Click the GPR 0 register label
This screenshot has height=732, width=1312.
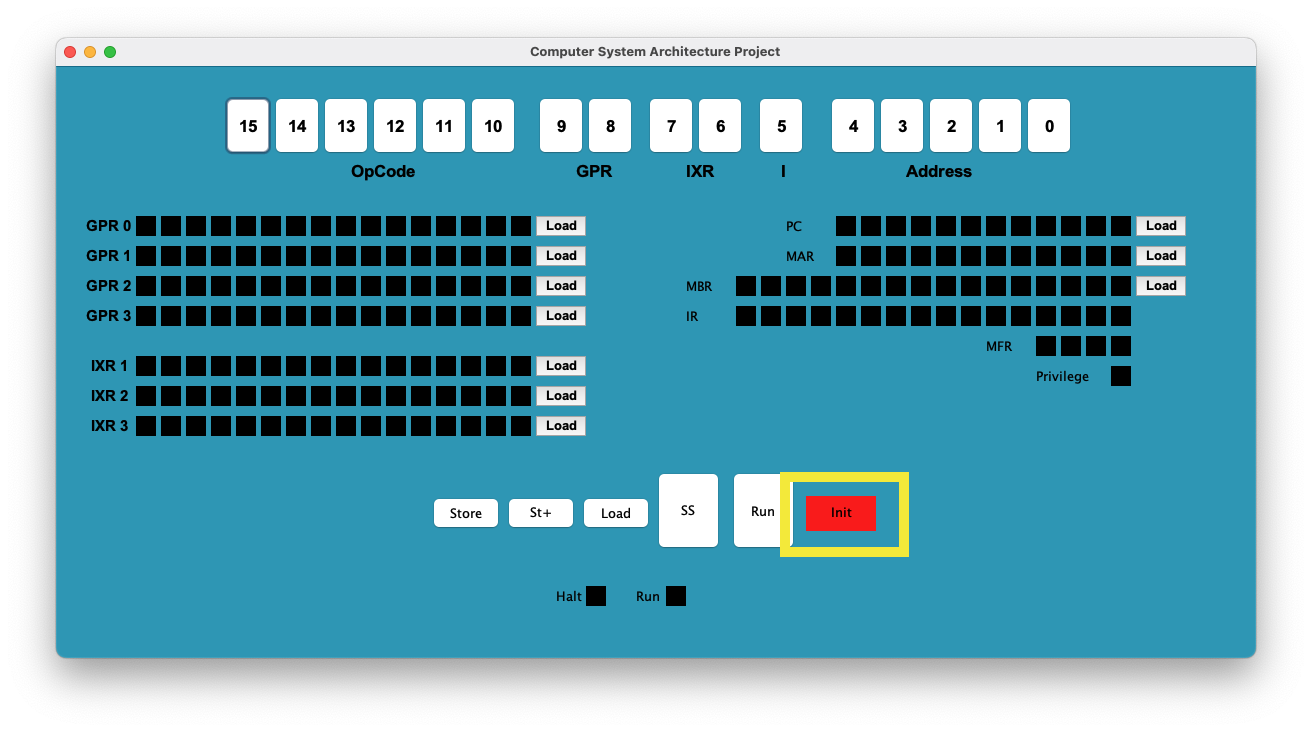109,226
